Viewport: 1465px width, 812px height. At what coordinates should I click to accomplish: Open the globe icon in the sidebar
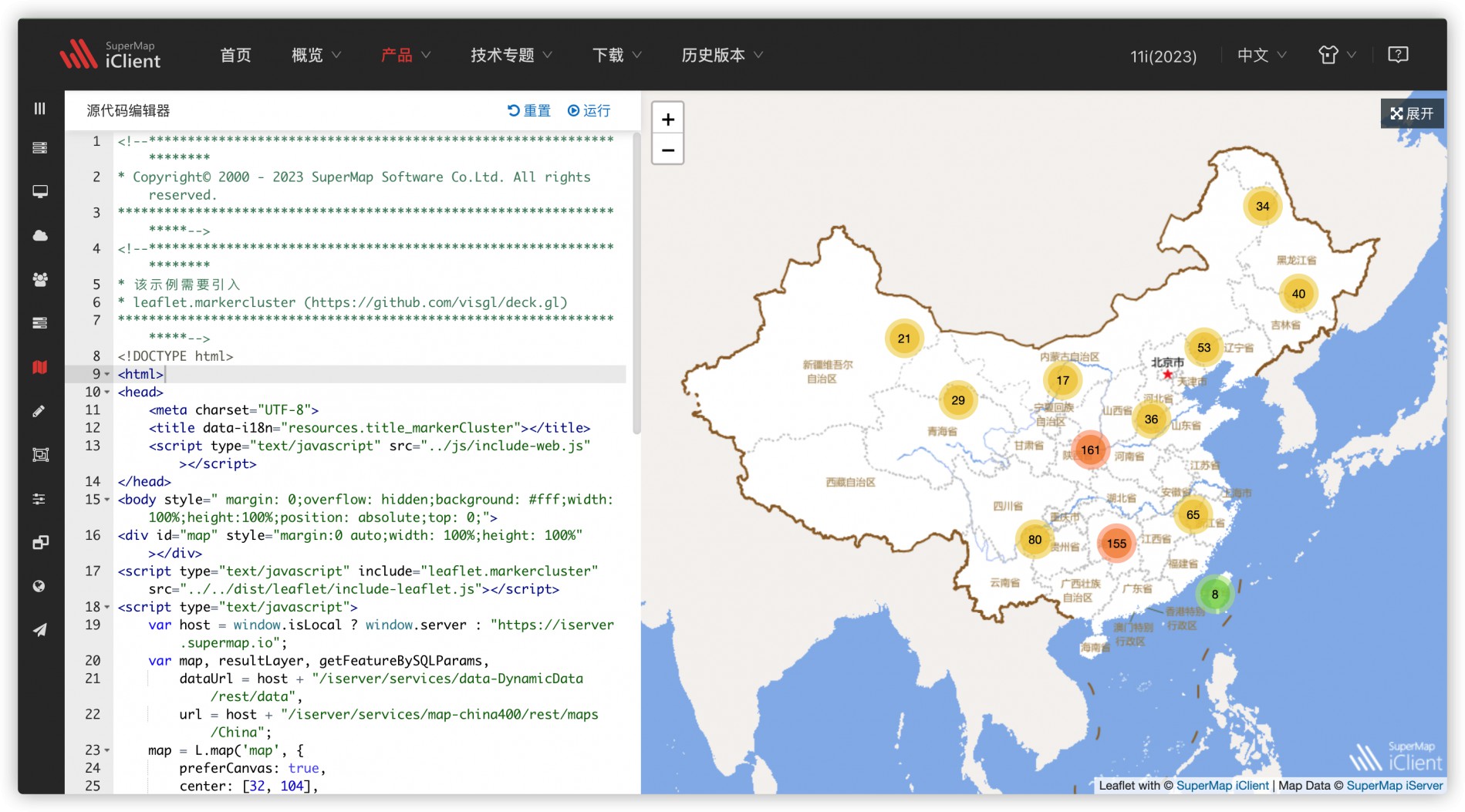point(40,586)
